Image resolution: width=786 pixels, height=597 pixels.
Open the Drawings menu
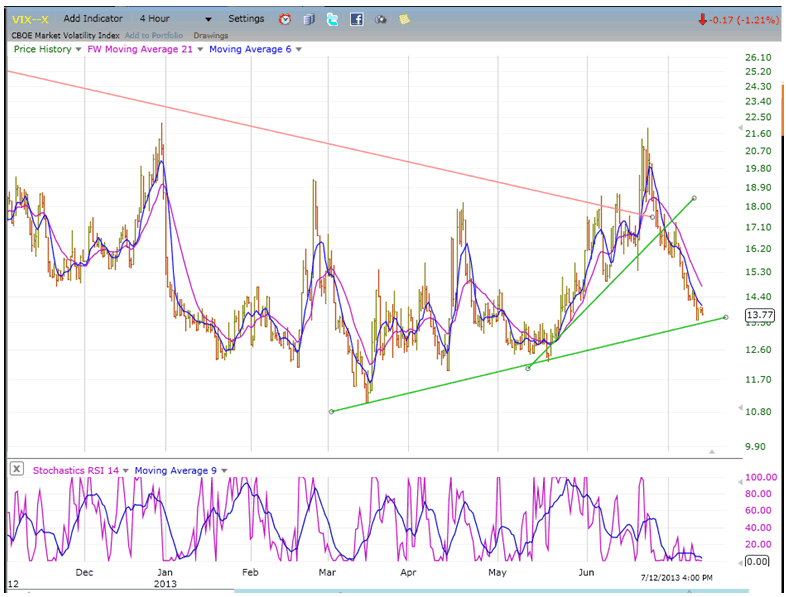210,35
